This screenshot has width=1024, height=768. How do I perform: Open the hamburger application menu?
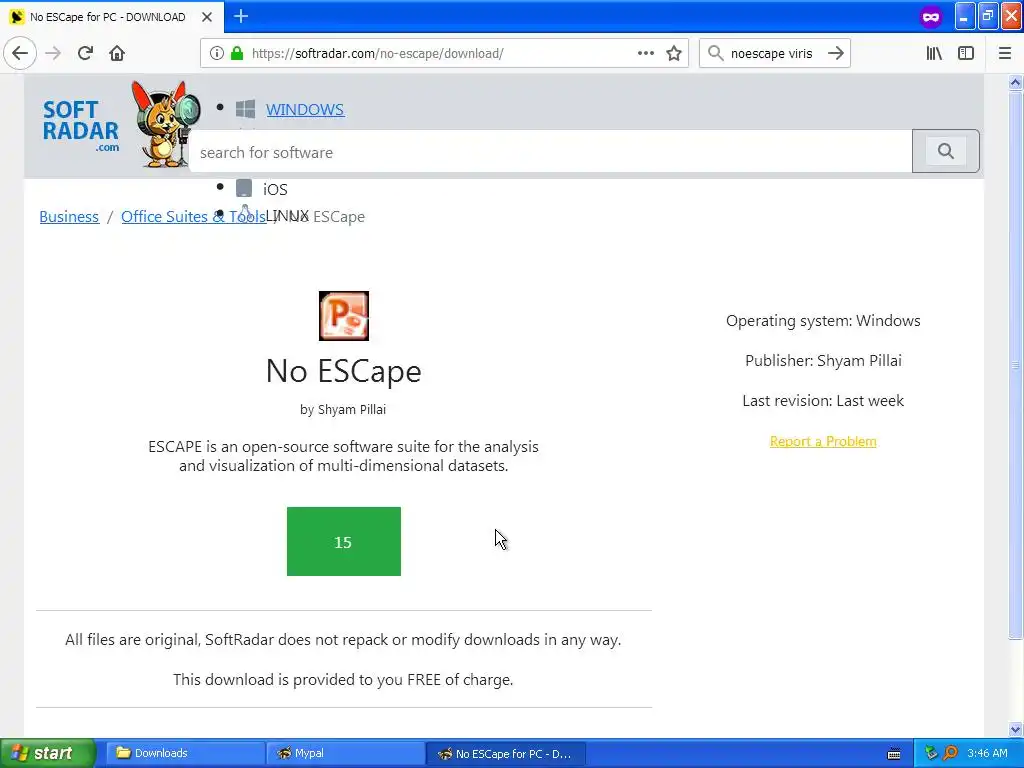pyautogui.click(x=1005, y=53)
